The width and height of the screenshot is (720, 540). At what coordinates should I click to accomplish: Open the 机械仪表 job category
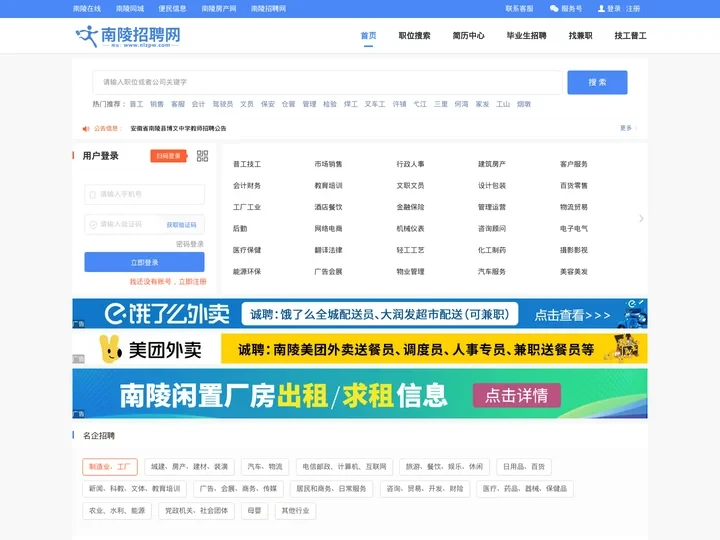pyautogui.click(x=411, y=228)
